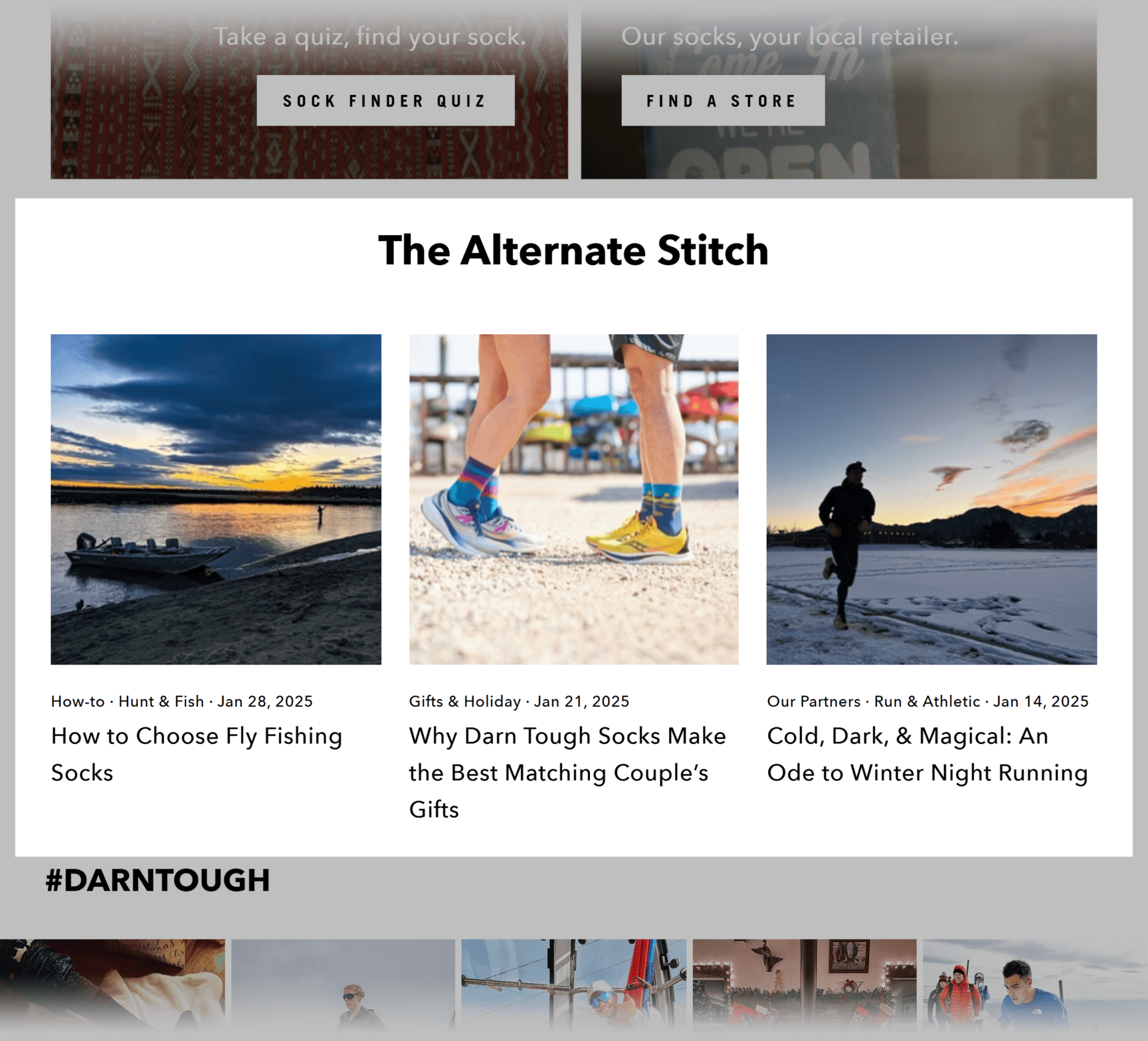This screenshot has height=1041, width=1148.
Task: Select the Hunt & Fish category tag
Action: [x=161, y=701]
